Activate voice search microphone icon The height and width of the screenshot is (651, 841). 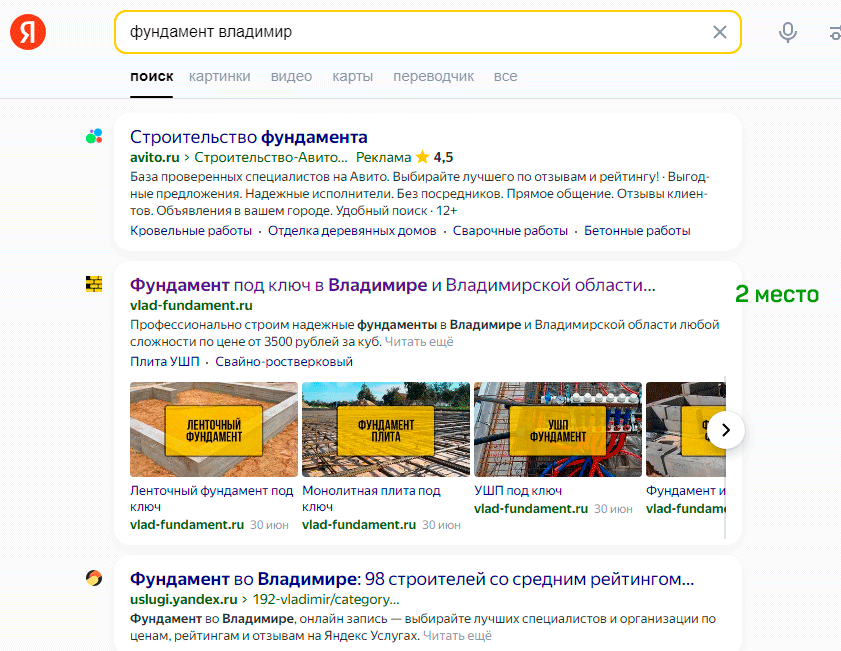point(788,32)
